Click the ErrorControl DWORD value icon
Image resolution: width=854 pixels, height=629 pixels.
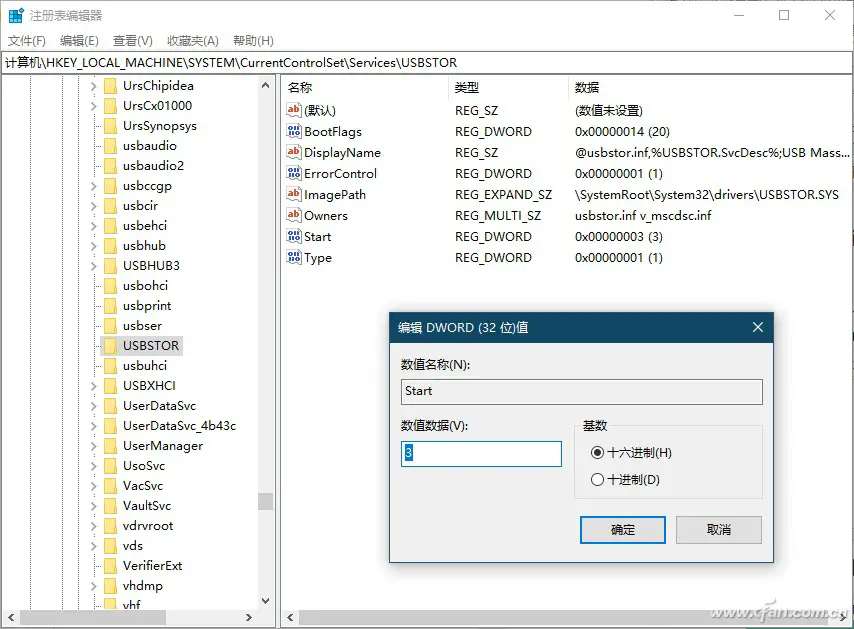[294, 173]
